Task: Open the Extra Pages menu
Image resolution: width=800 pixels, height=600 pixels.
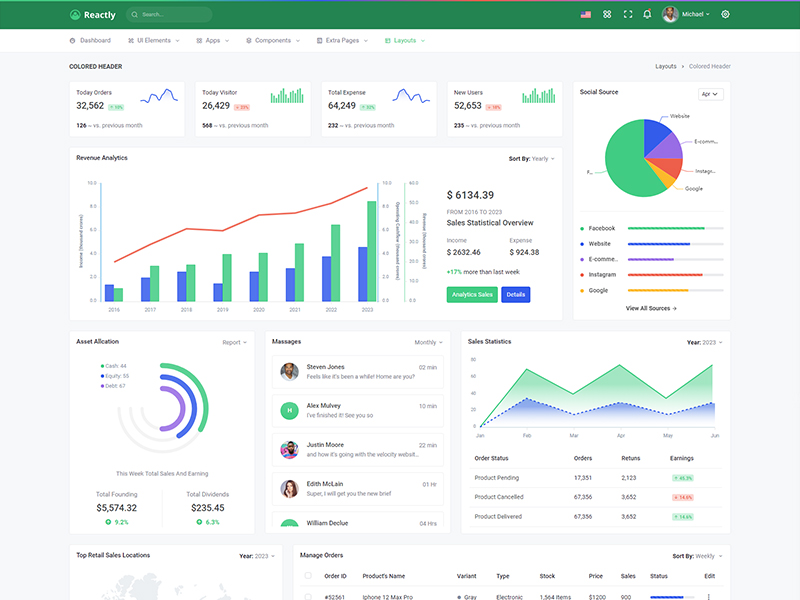Action: click(x=342, y=40)
